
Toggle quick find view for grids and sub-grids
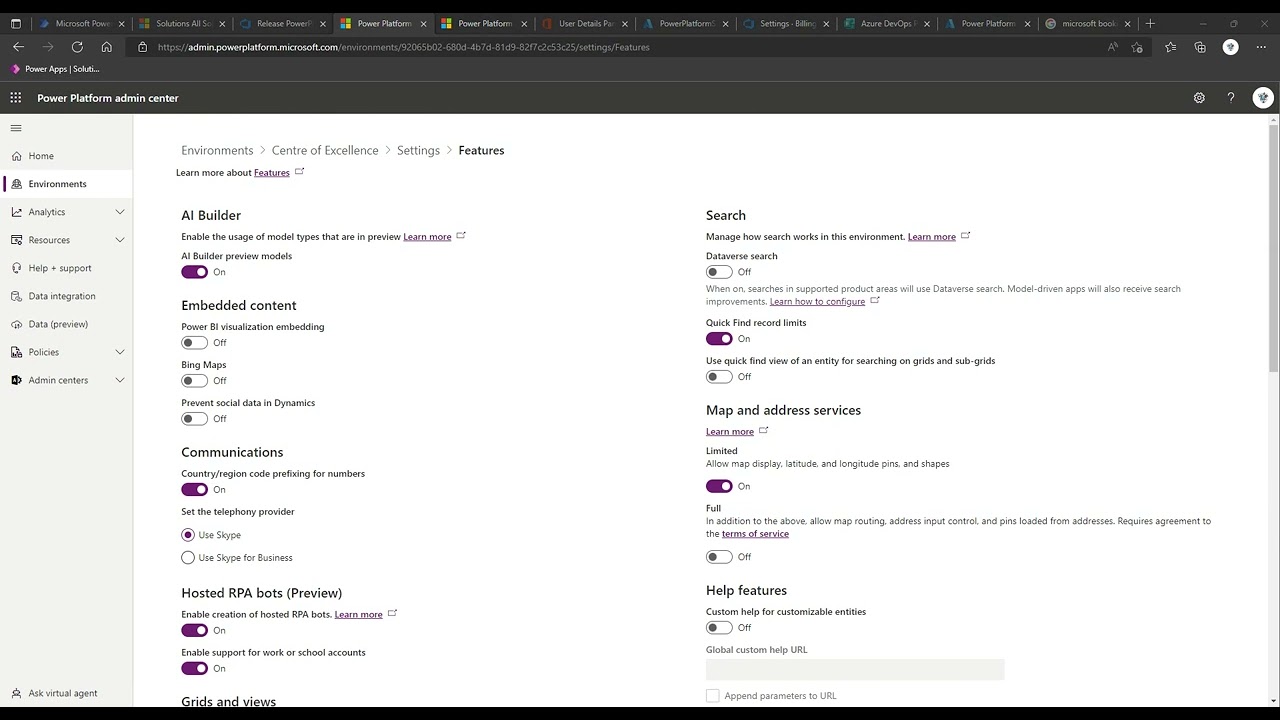click(719, 377)
